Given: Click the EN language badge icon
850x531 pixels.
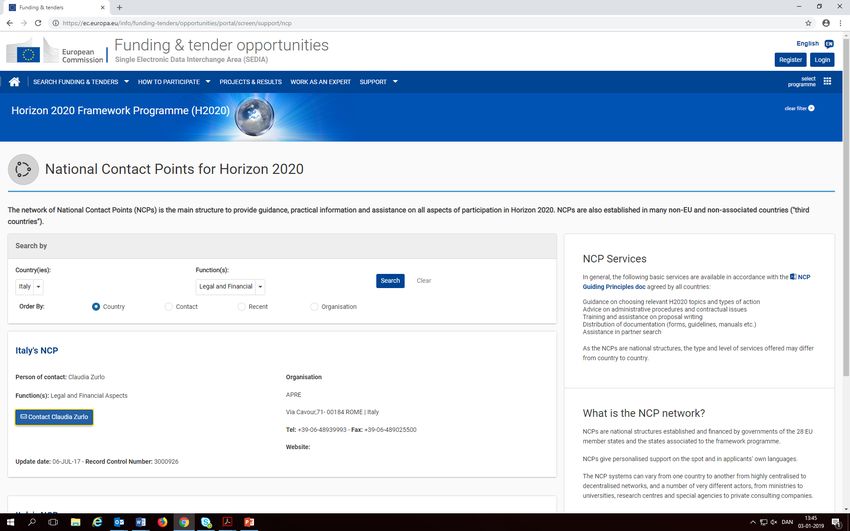Looking at the screenshot, I should tap(829, 44).
